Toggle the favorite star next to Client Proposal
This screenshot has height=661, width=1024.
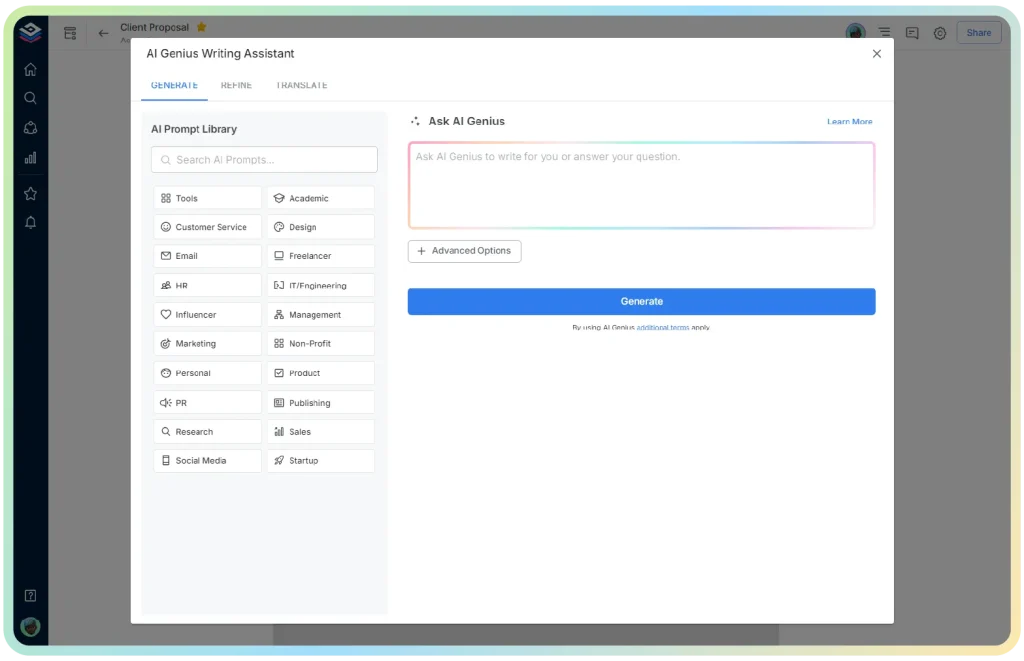tap(202, 27)
